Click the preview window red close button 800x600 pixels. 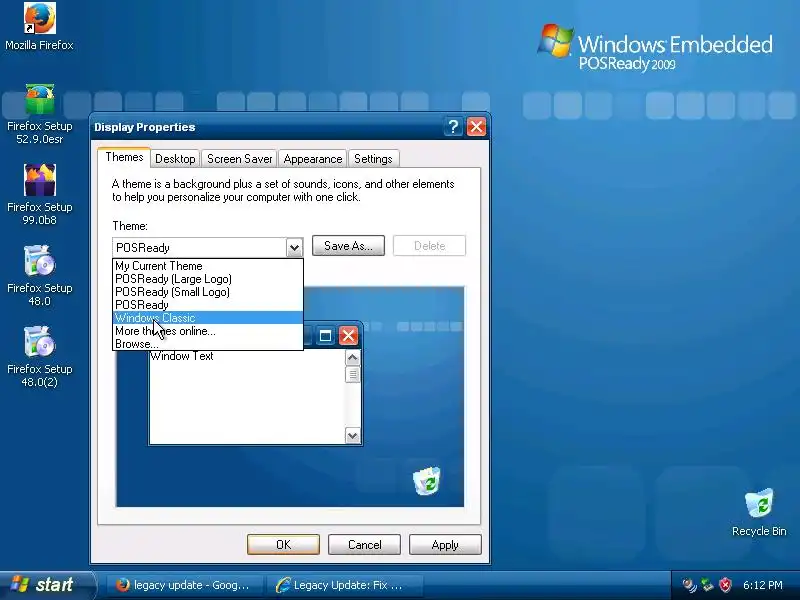coord(348,336)
